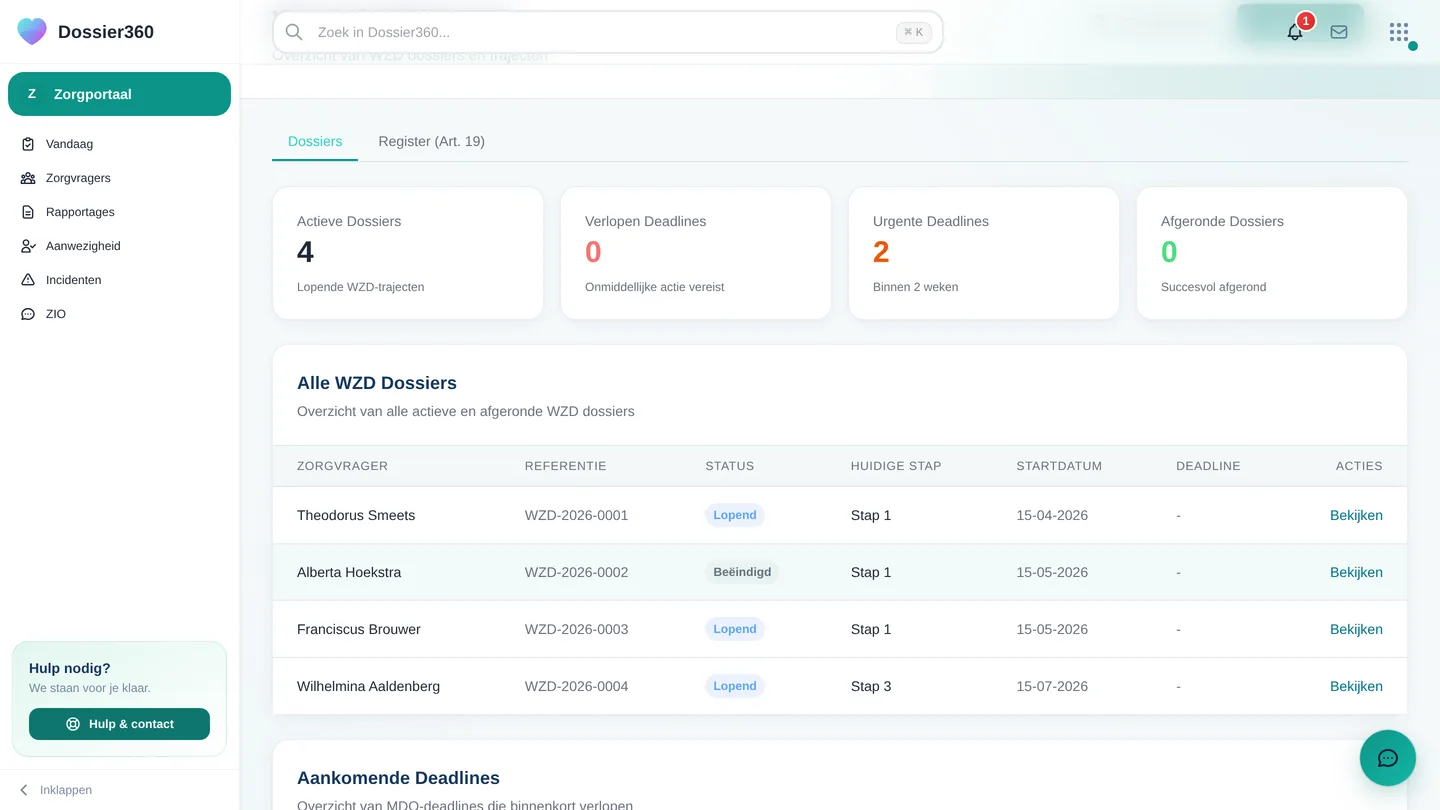
Task: Click the Aankomende Deadlines heading
Action: (398, 778)
